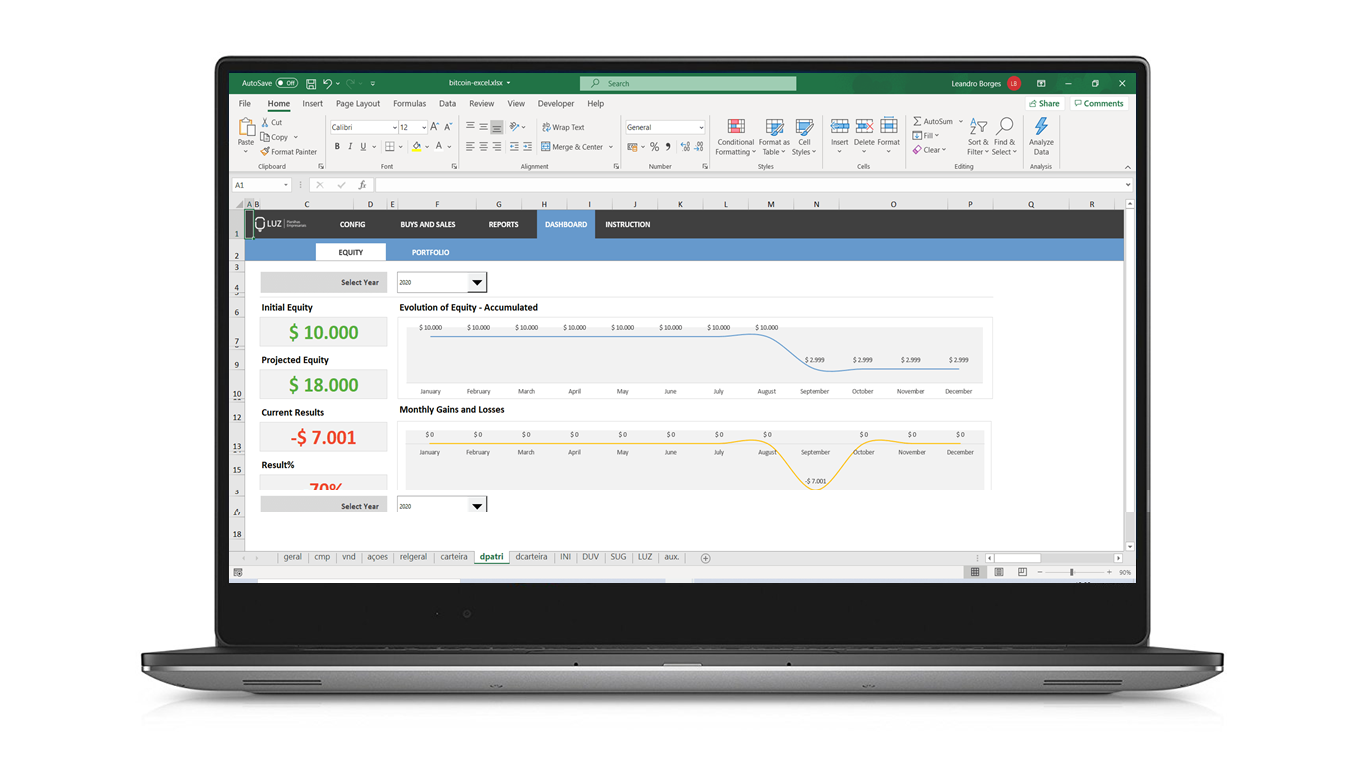The height and width of the screenshot is (766, 1353).
Task: Click the New Sheet plus icon
Action: click(705, 558)
